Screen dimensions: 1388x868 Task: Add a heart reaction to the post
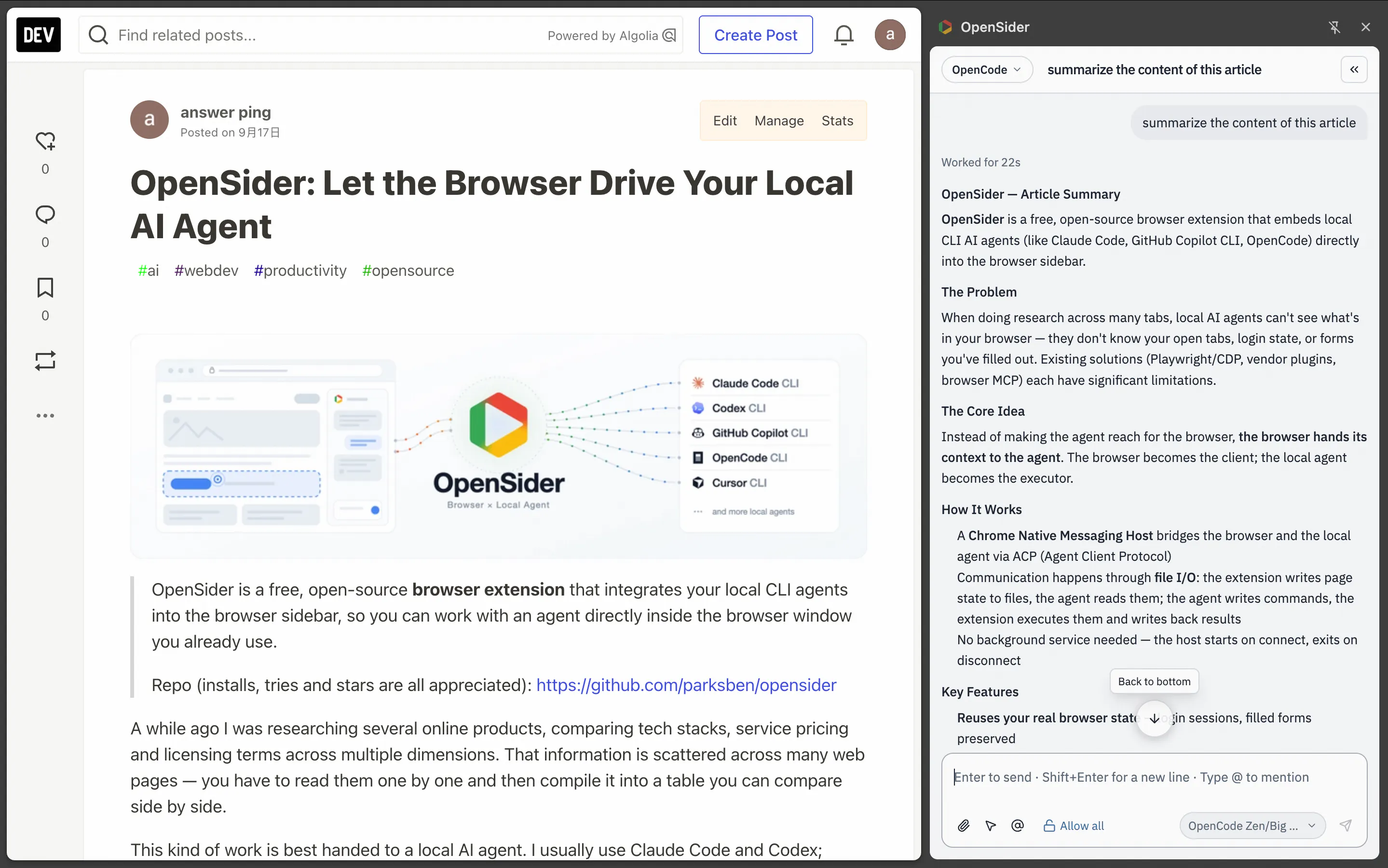(x=45, y=141)
